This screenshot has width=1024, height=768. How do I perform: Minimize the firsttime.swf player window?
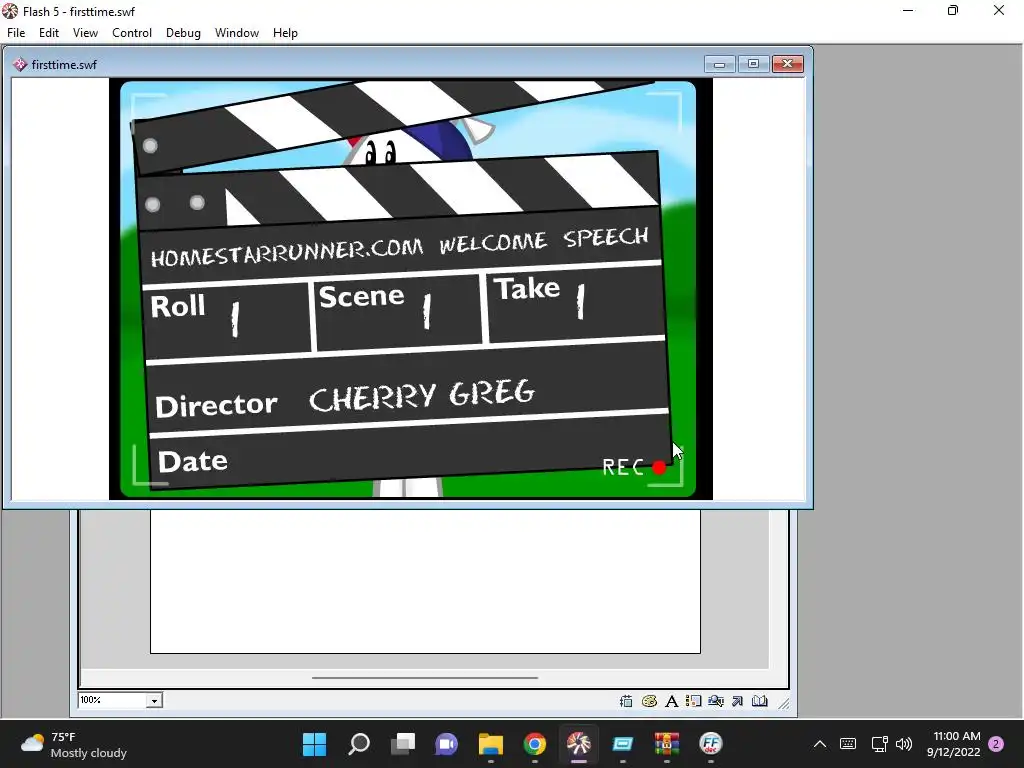click(720, 64)
